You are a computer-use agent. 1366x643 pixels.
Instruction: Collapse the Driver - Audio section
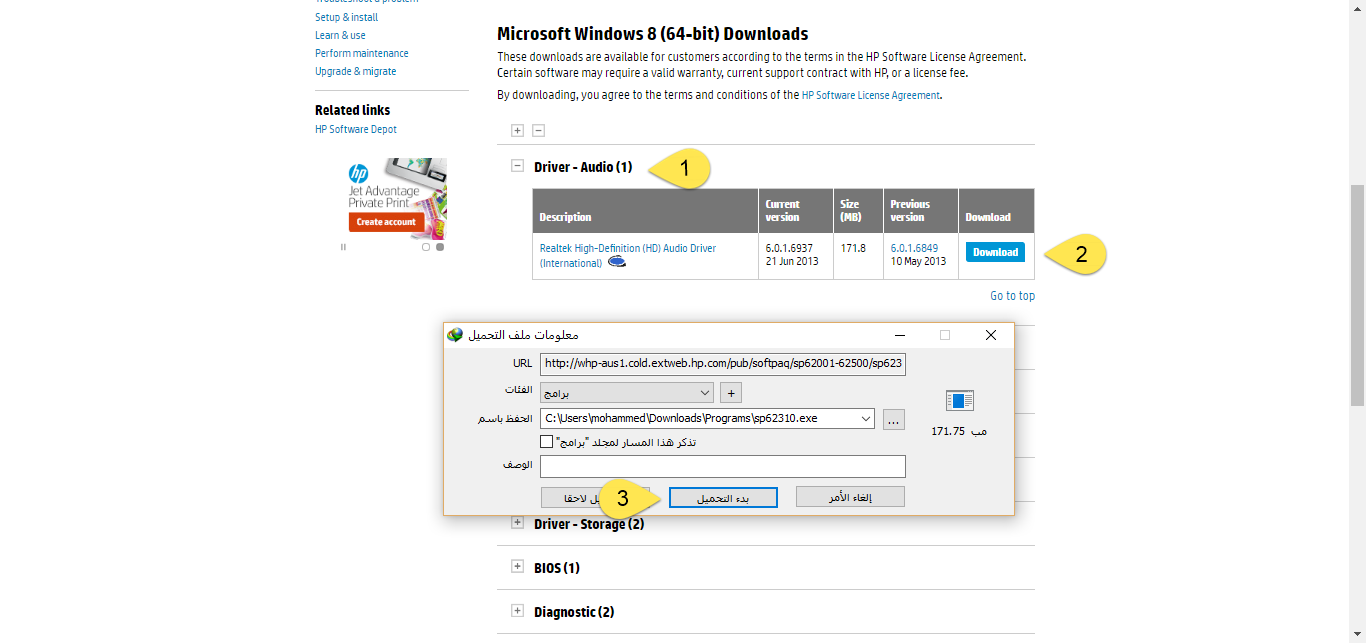click(517, 167)
